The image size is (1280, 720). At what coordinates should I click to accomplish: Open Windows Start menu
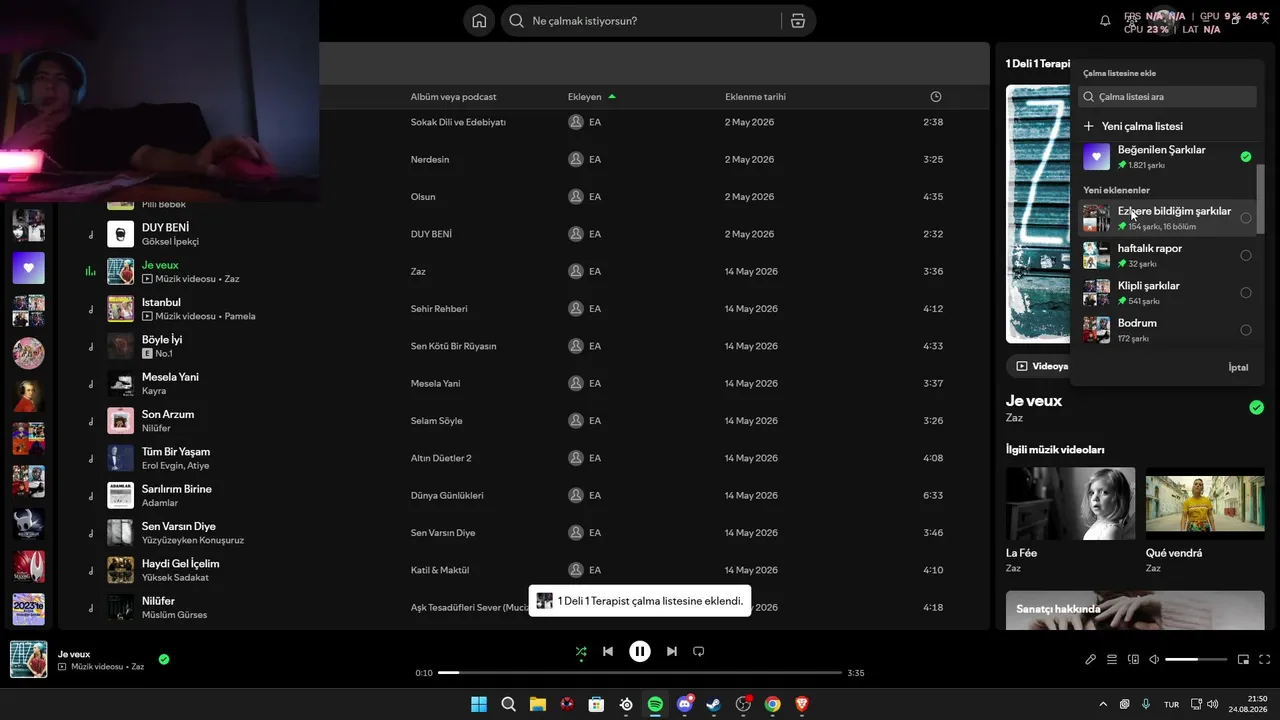pos(479,704)
